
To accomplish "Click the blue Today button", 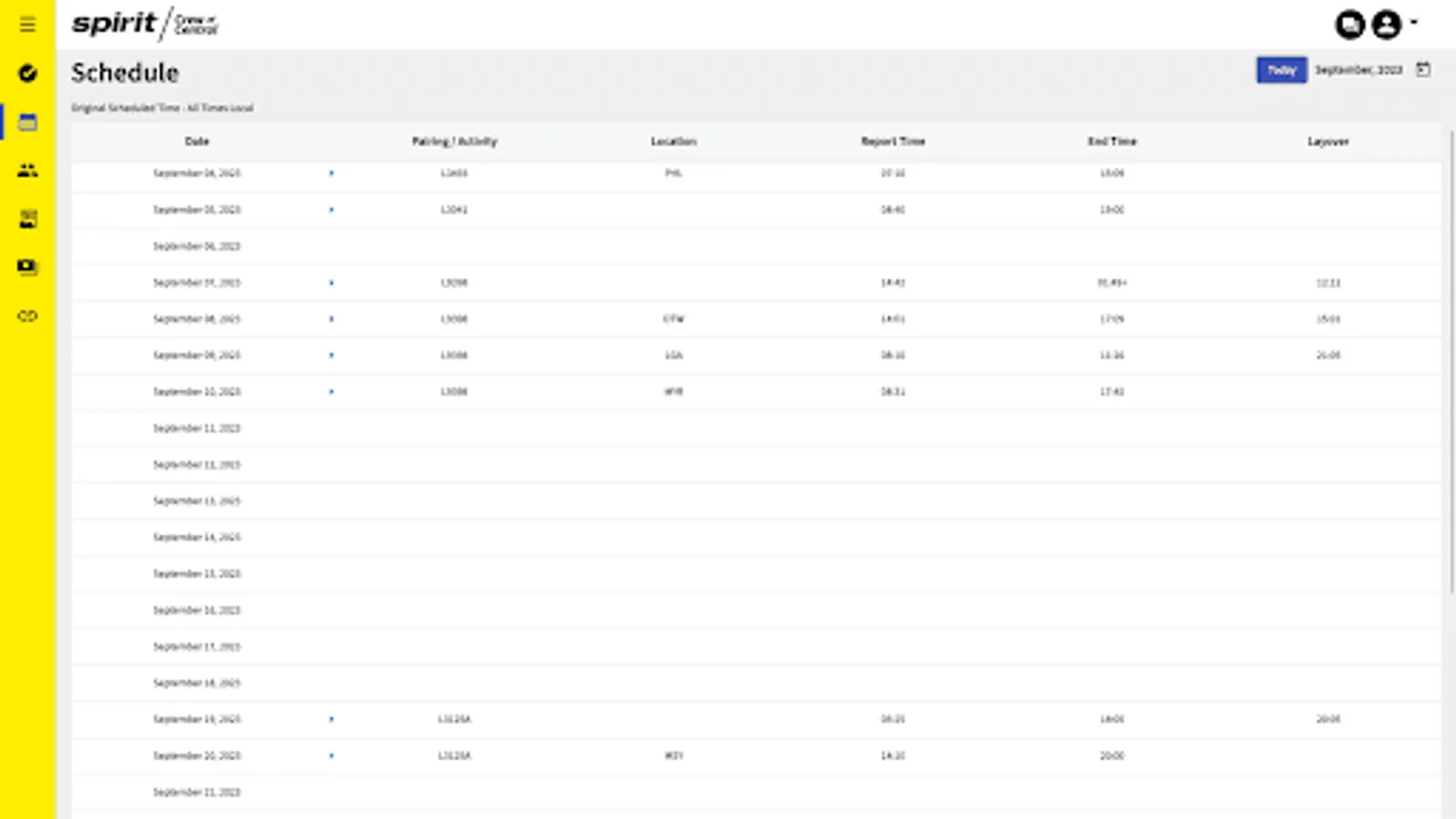I will tap(1281, 70).
